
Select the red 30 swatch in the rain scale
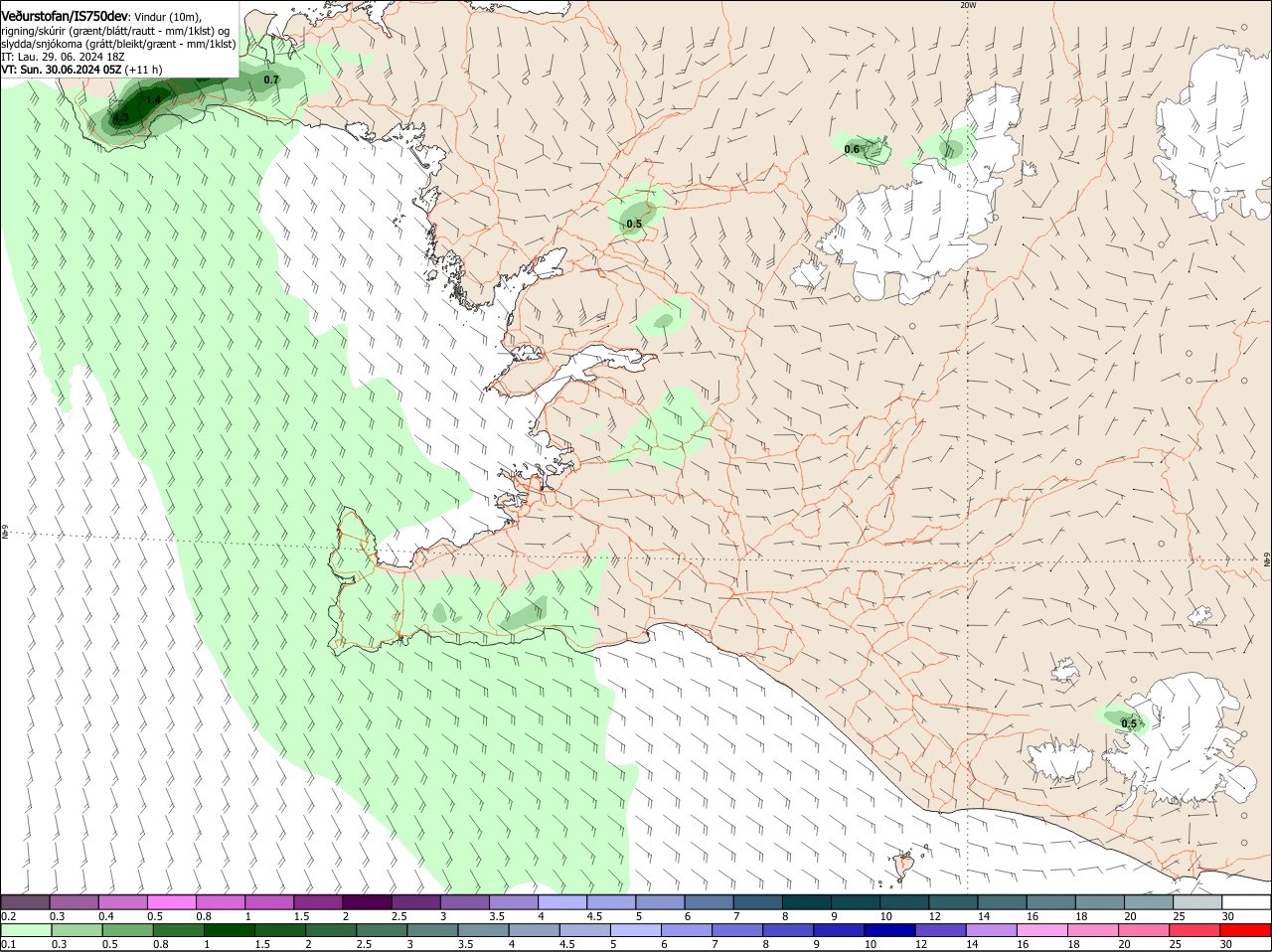coord(1245,931)
